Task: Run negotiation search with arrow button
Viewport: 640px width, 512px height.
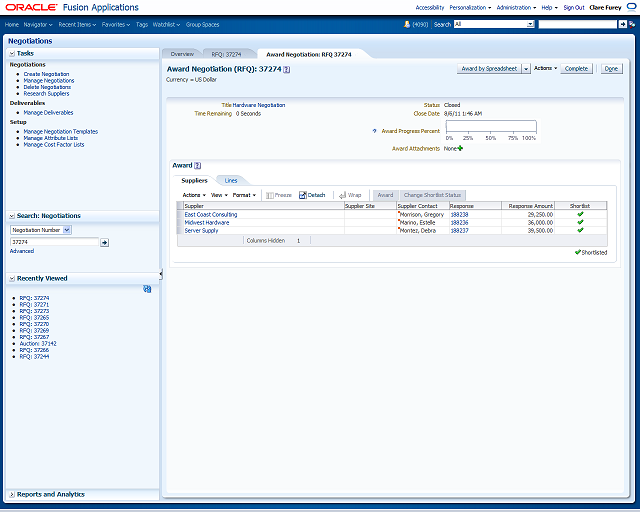Action: (x=104, y=243)
